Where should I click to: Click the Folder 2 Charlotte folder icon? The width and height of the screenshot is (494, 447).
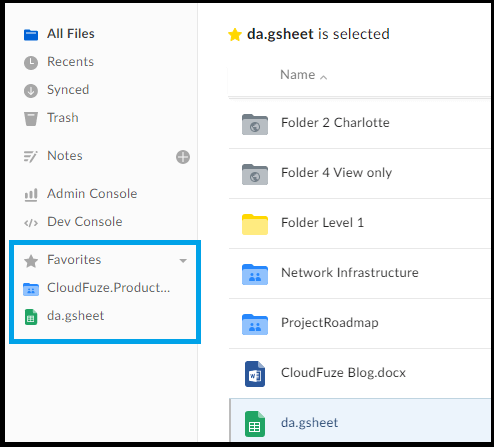[x=255, y=124]
